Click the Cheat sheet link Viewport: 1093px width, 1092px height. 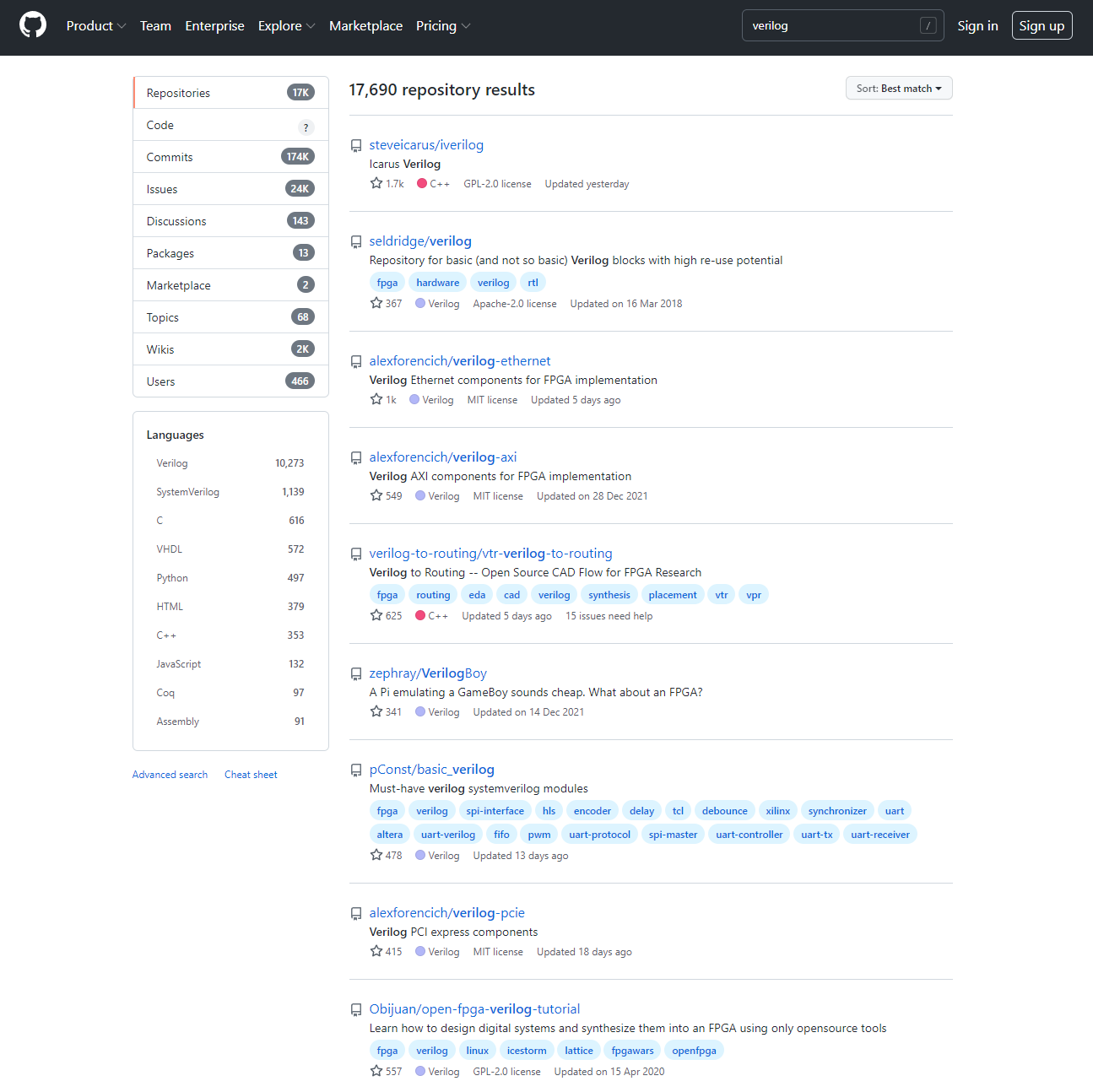pyautogui.click(x=250, y=774)
